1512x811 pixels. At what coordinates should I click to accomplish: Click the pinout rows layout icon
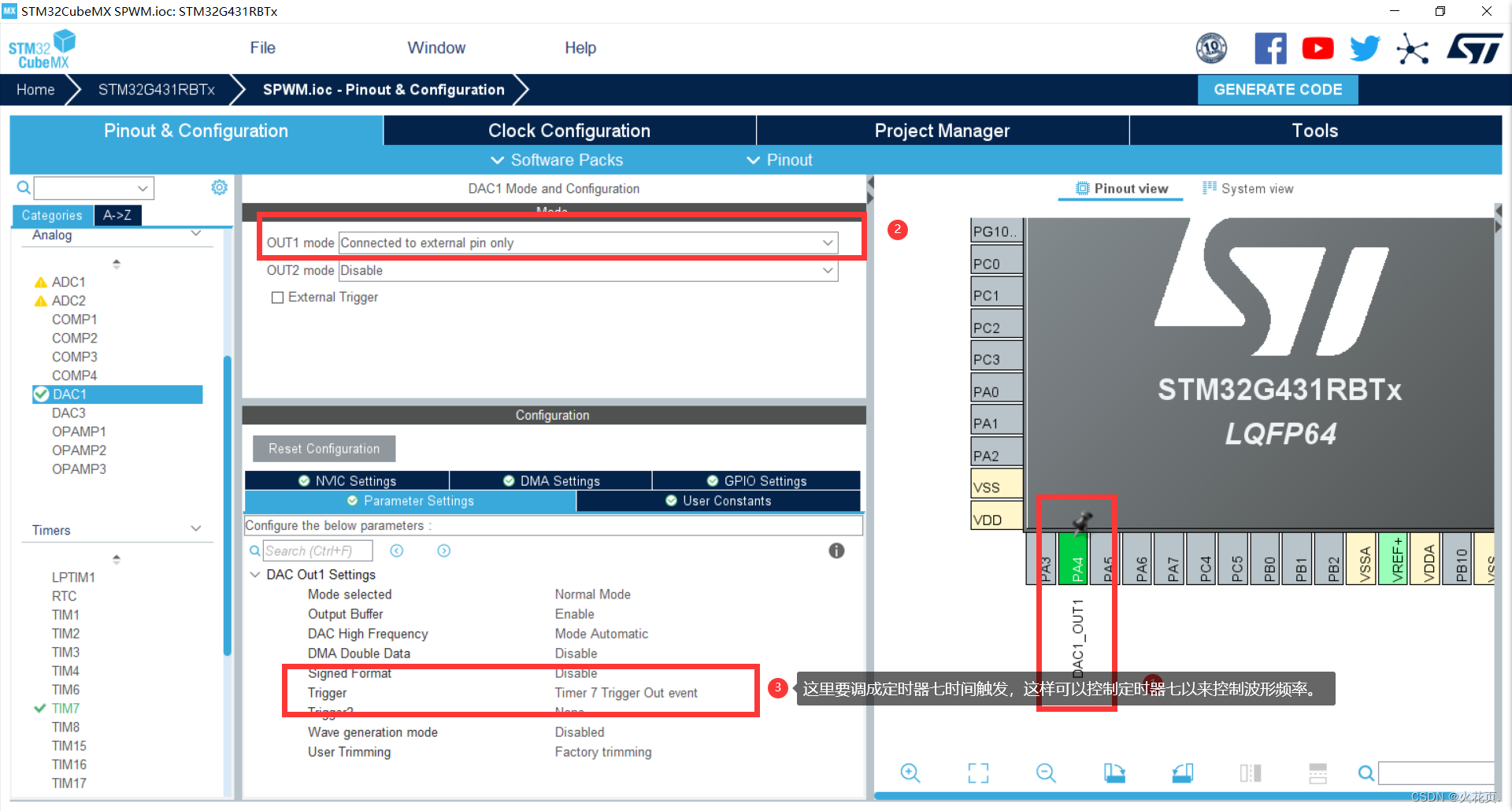click(x=1318, y=773)
